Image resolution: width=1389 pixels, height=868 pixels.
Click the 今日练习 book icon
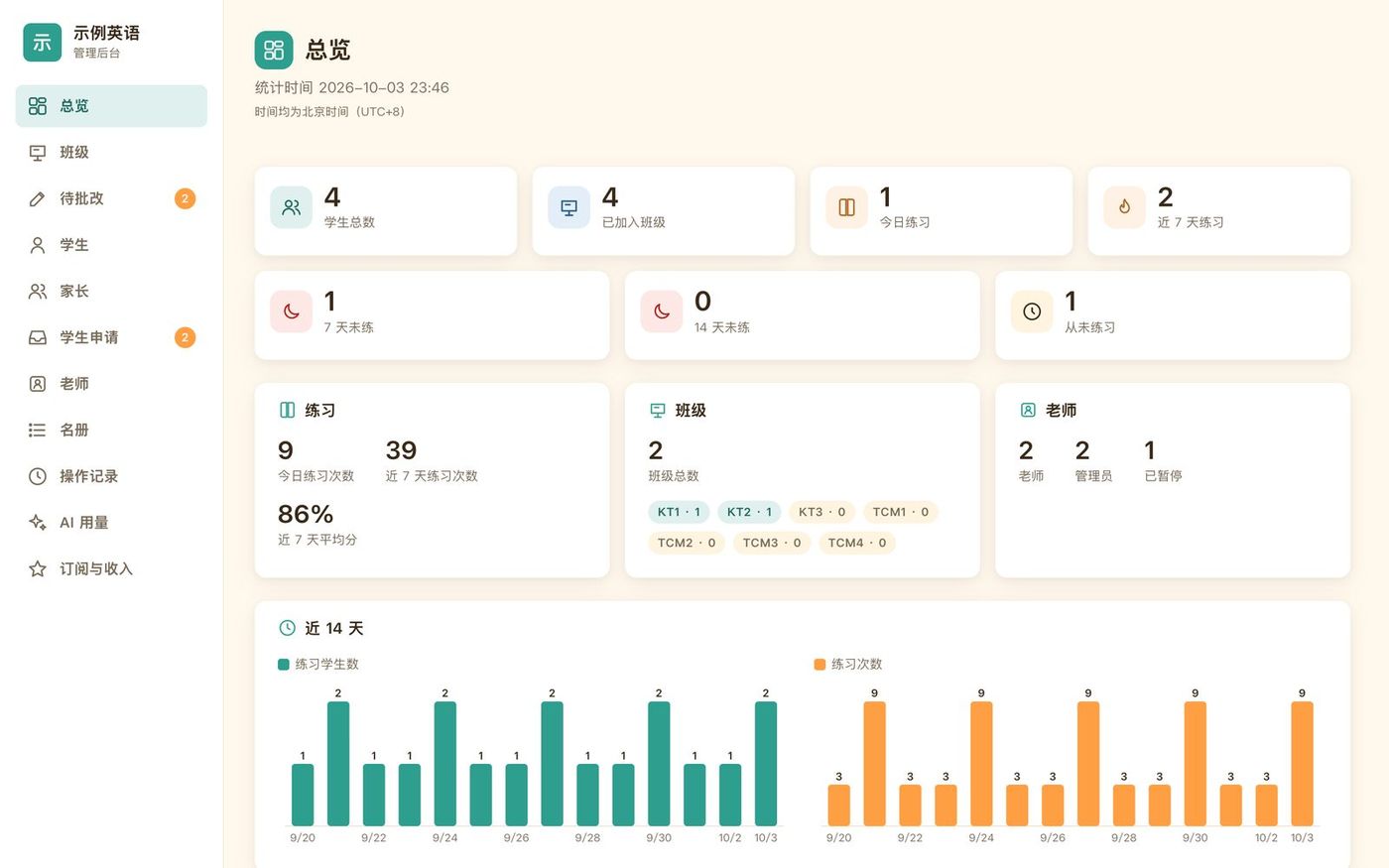846,207
